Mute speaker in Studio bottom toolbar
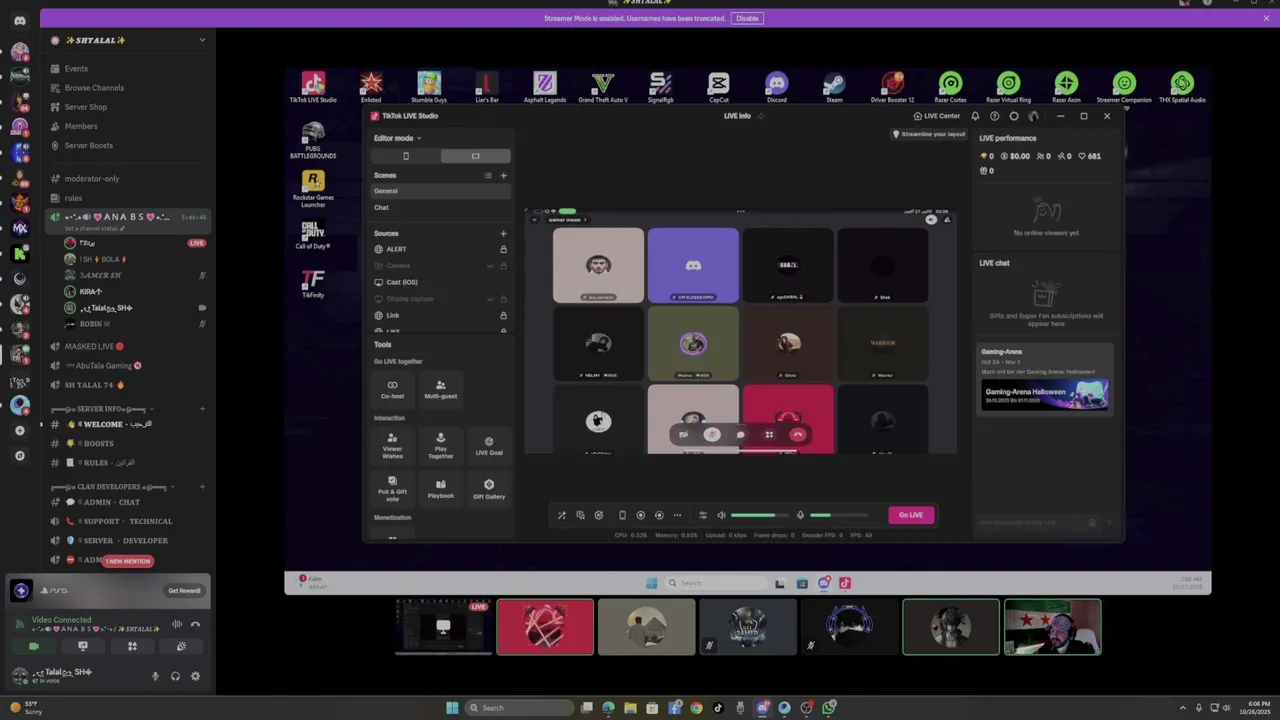This screenshot has height=720, width=1280. tap(721, 515)
